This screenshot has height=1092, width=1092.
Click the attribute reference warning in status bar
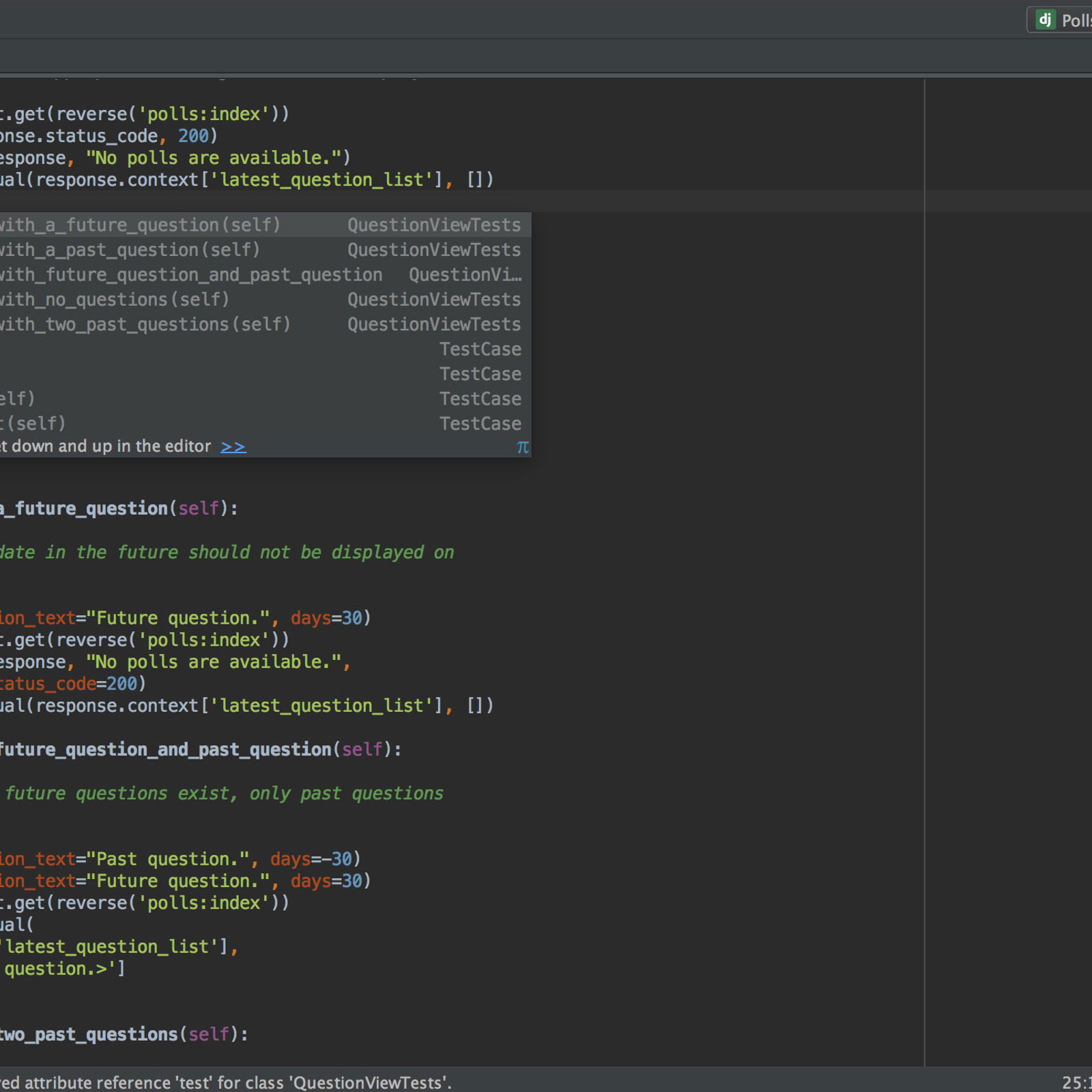(x=226, y=1082)
